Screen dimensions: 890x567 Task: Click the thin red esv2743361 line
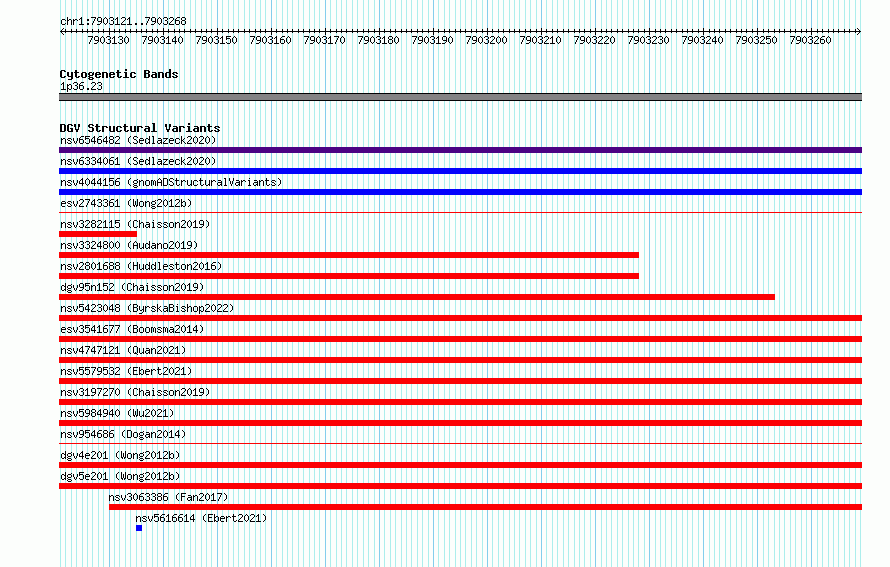(460, 212)
